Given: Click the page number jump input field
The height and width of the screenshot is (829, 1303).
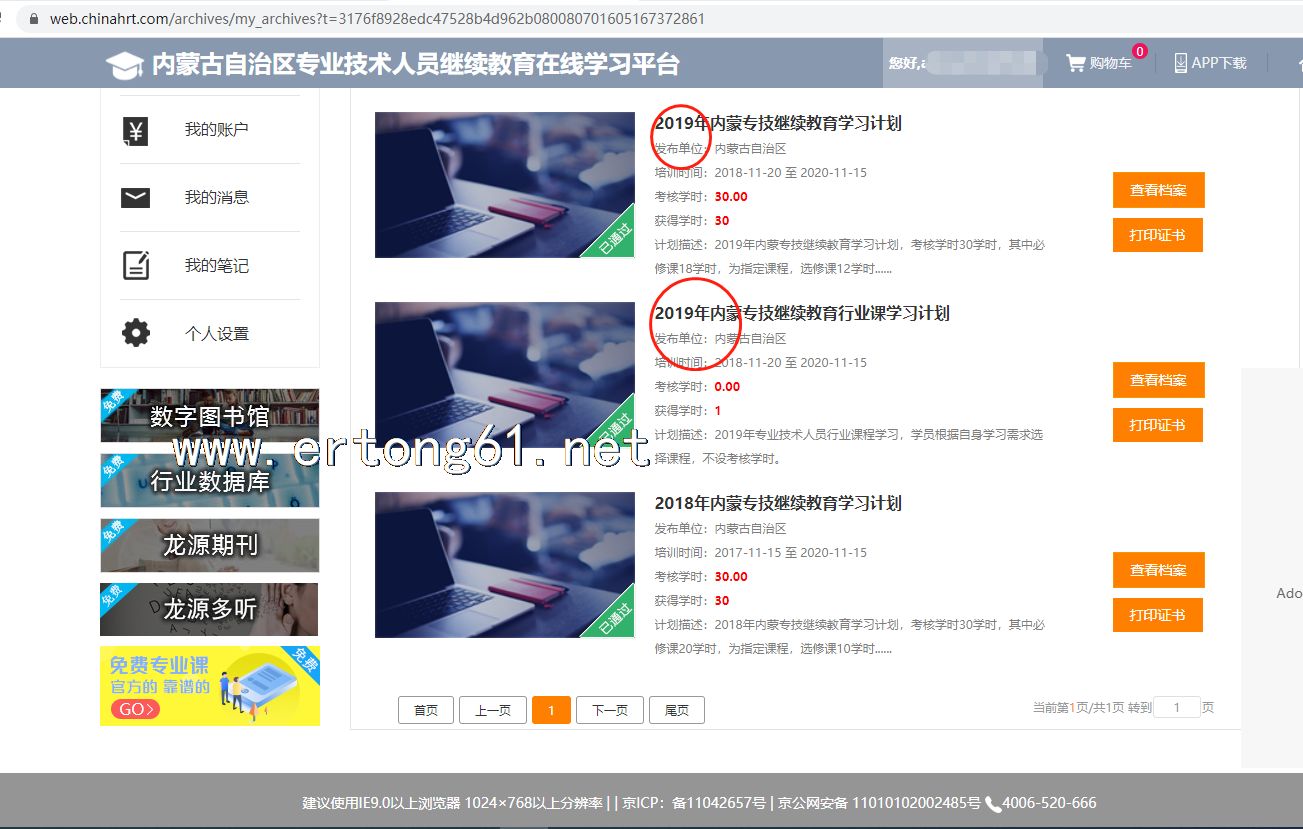Looking at the screenshot, I should 1176,708.
